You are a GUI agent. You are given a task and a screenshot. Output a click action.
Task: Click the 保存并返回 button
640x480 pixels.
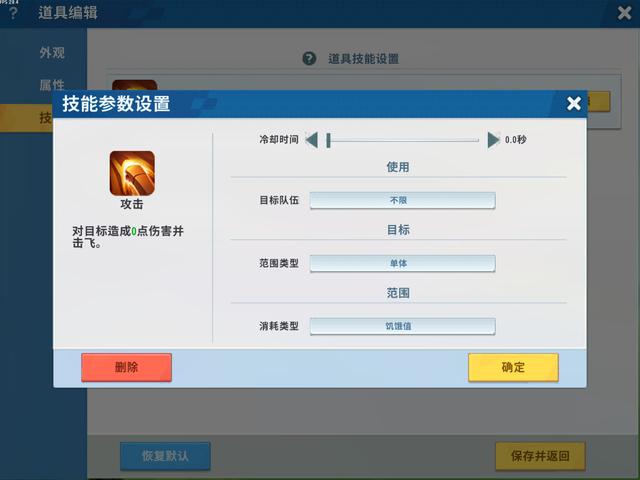point(540,456)
